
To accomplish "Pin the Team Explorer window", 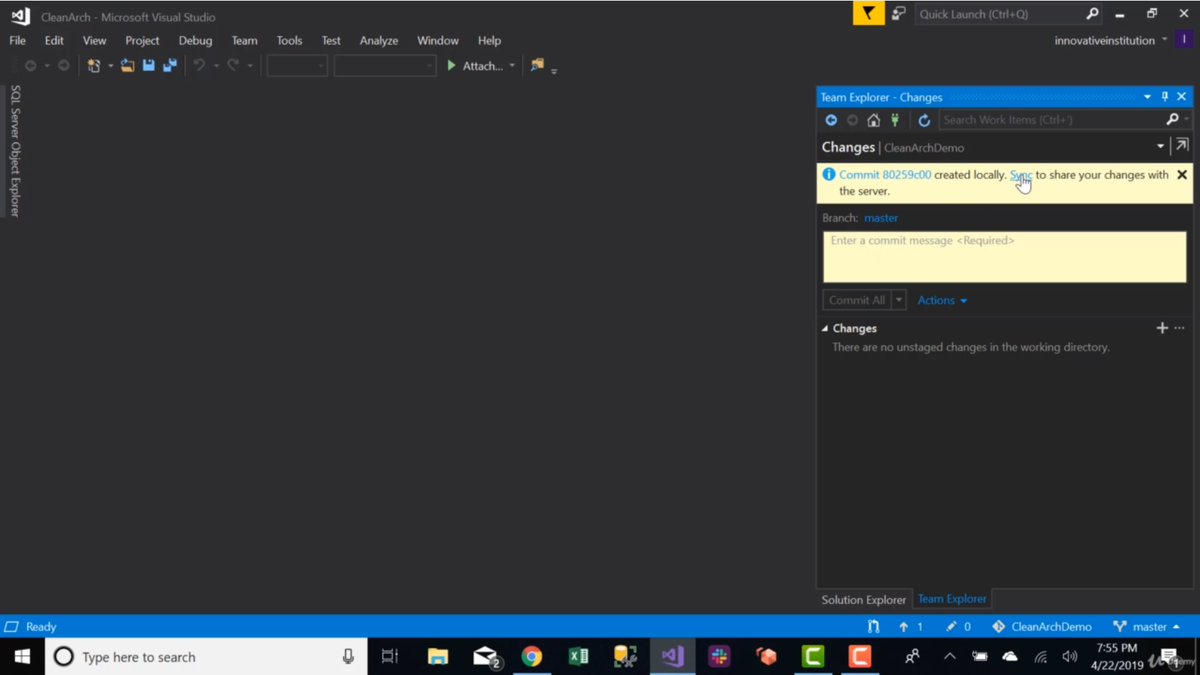I will [x=1164, y=97].
